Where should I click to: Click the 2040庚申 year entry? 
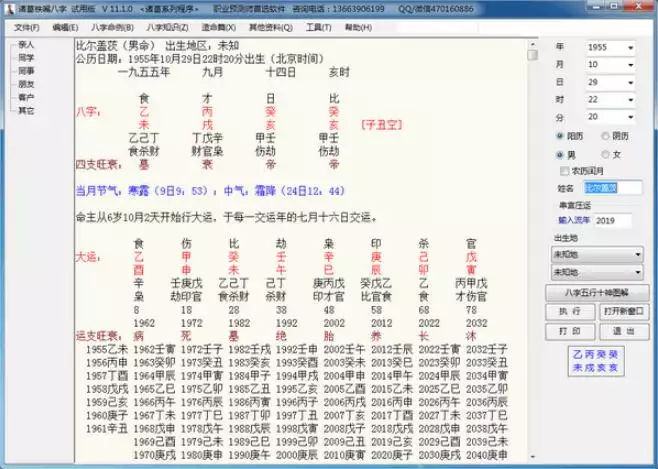click(x=487, y=455)
